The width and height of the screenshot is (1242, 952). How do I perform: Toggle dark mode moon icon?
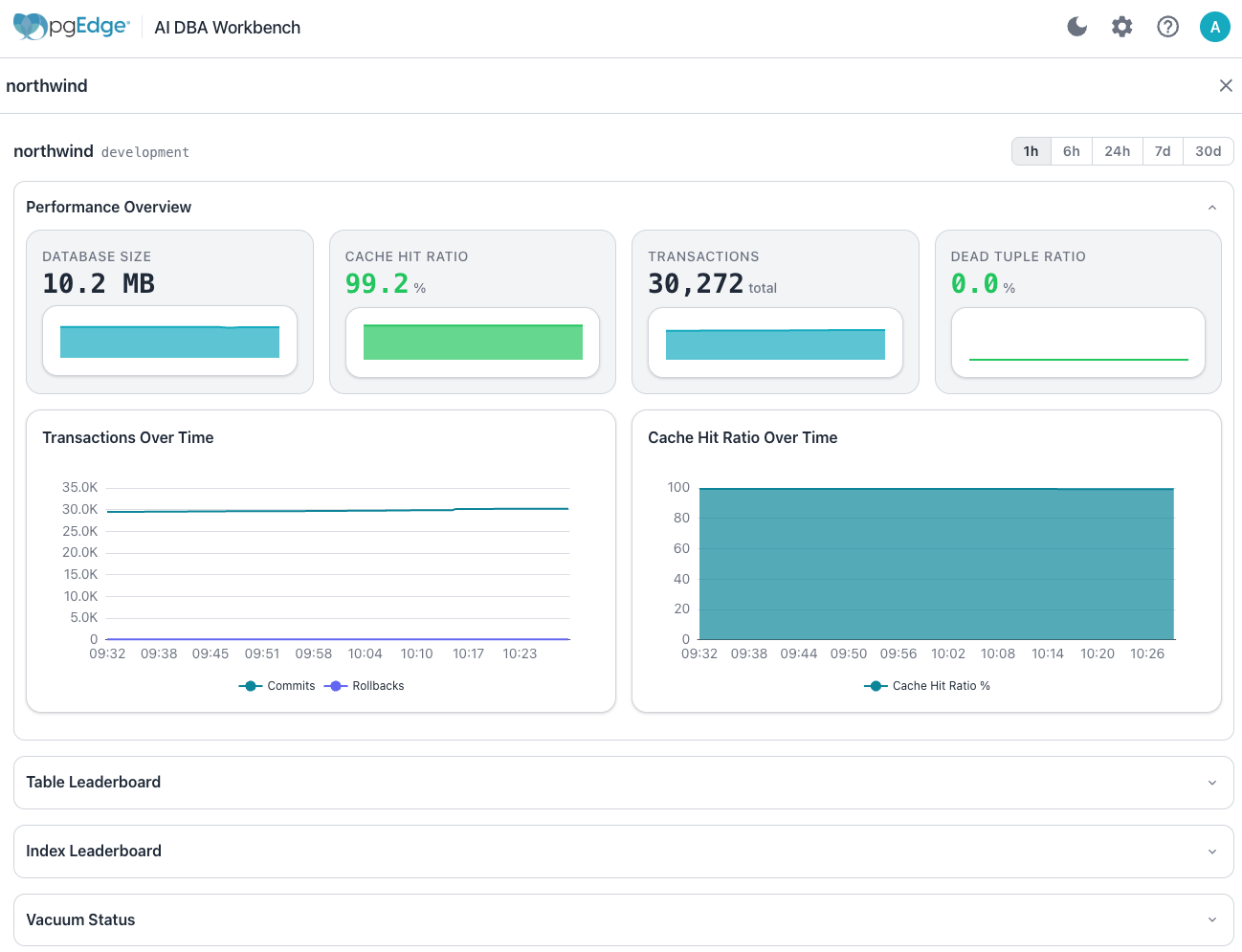[x=1077, y=27]
